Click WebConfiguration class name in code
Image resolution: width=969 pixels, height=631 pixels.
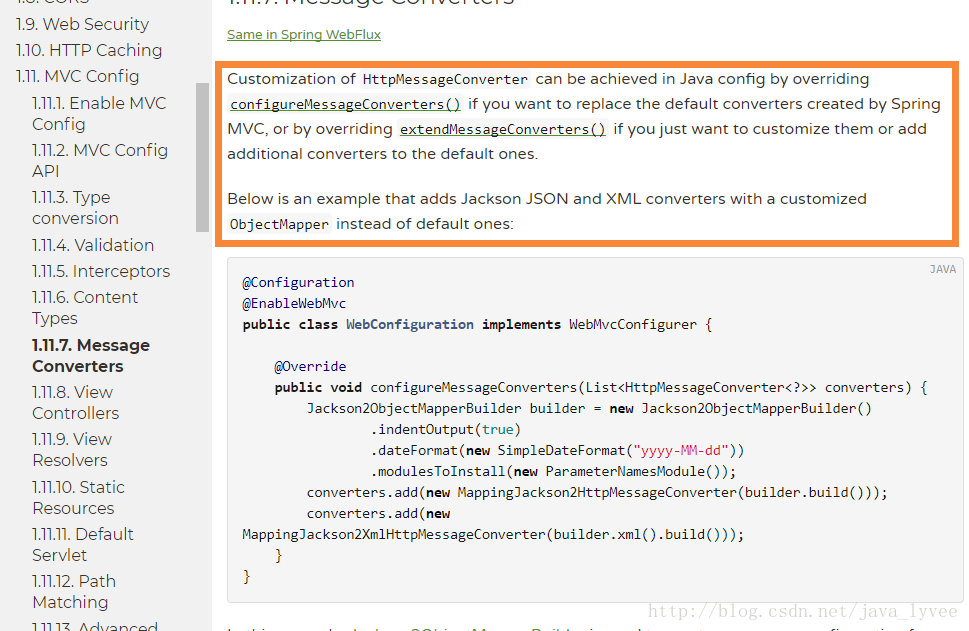[x=410, y=324]
